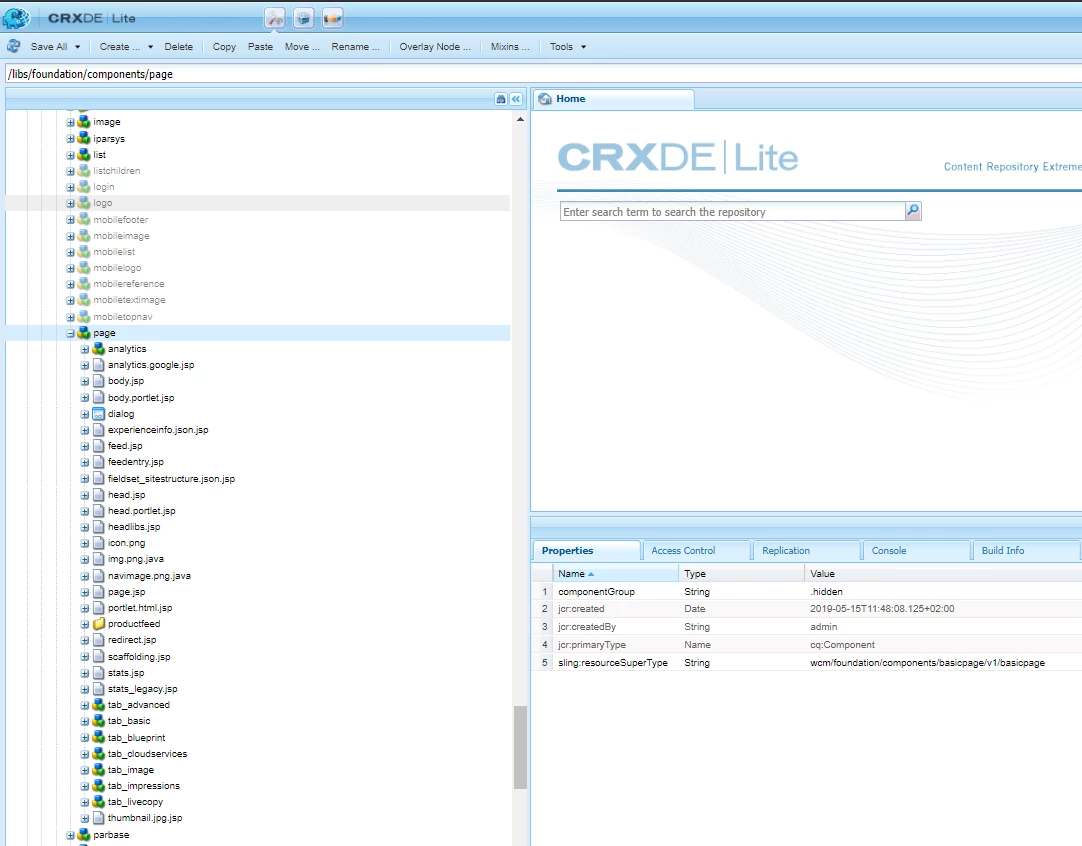Click the refresh icon beside Save All
The width and height of the screenshot is (1082, 846).
(13, 46)
